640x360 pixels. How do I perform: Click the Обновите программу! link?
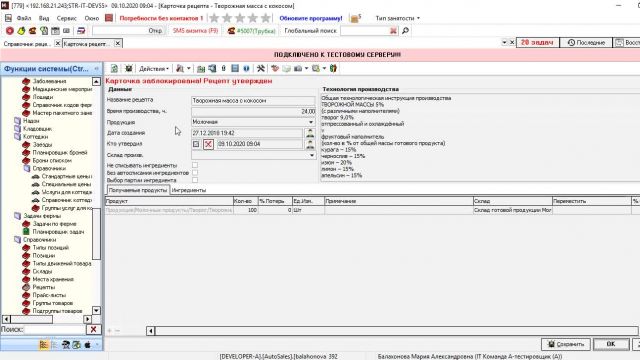point(311,18)
